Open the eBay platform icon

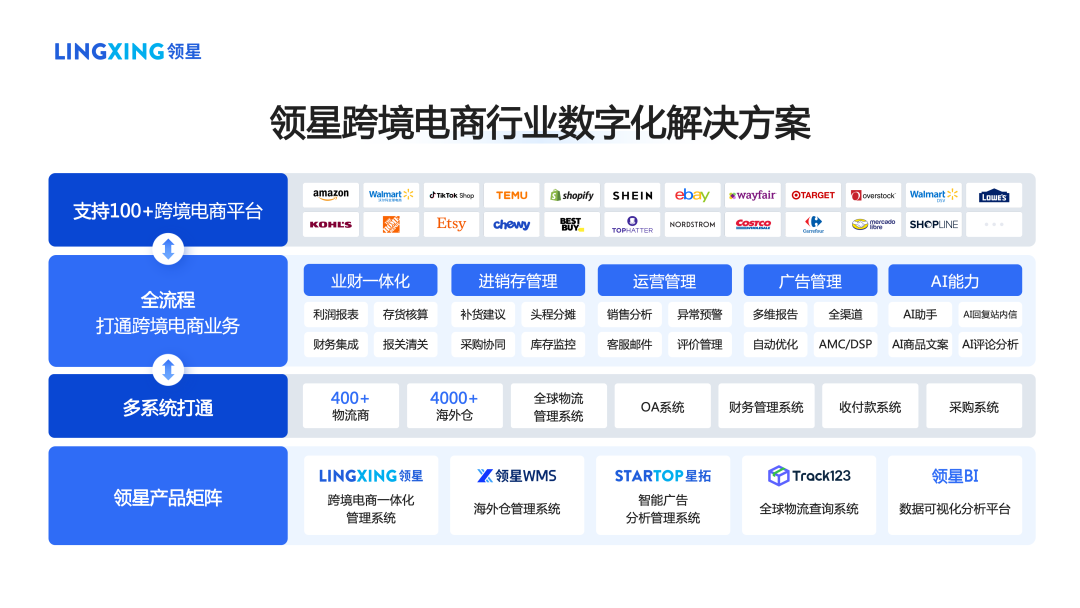pyautogui.click(x=693, y=195)
